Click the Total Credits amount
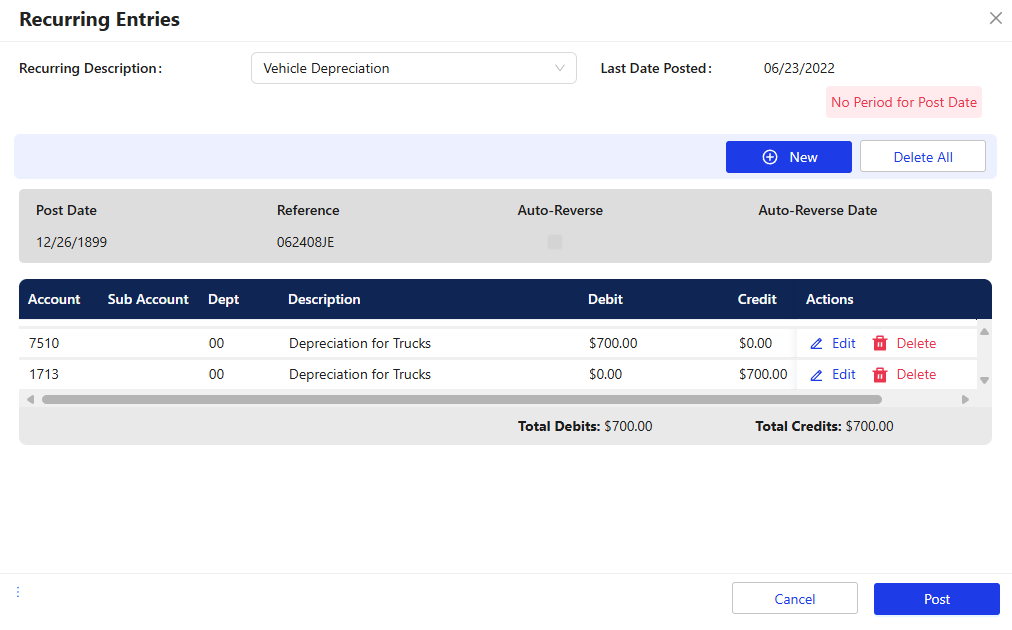Viewport: 1012px width, 630px height. click(x=869, y=426)
